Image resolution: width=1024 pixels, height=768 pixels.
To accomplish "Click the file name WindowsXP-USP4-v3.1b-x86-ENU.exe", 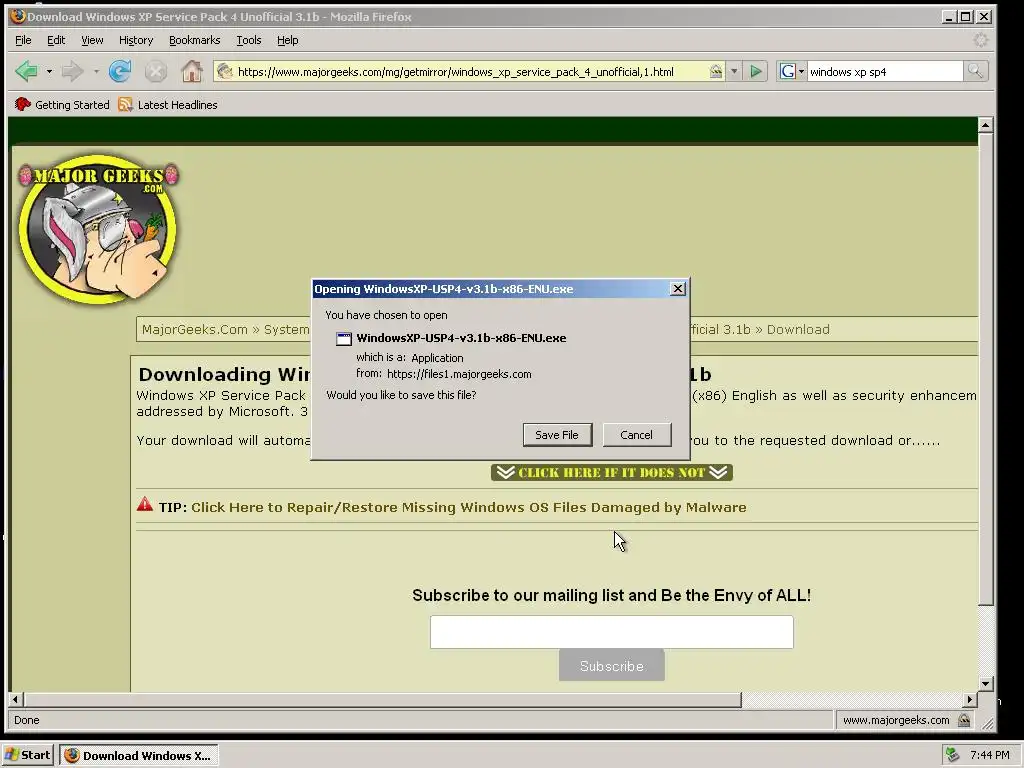I will (x=461, y=338).
